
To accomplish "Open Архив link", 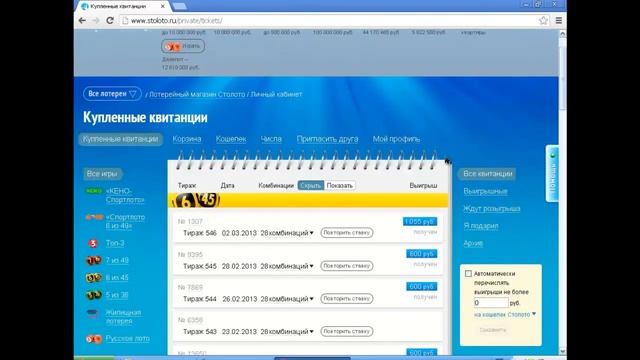I will click(473, 243).
